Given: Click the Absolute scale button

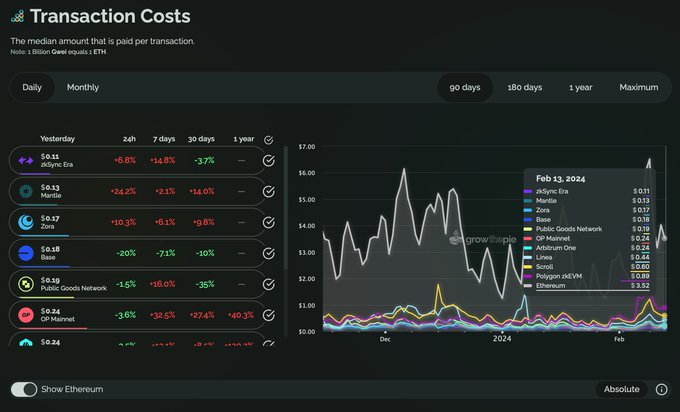Looking at the screenshot, I should tap(621, 389).
